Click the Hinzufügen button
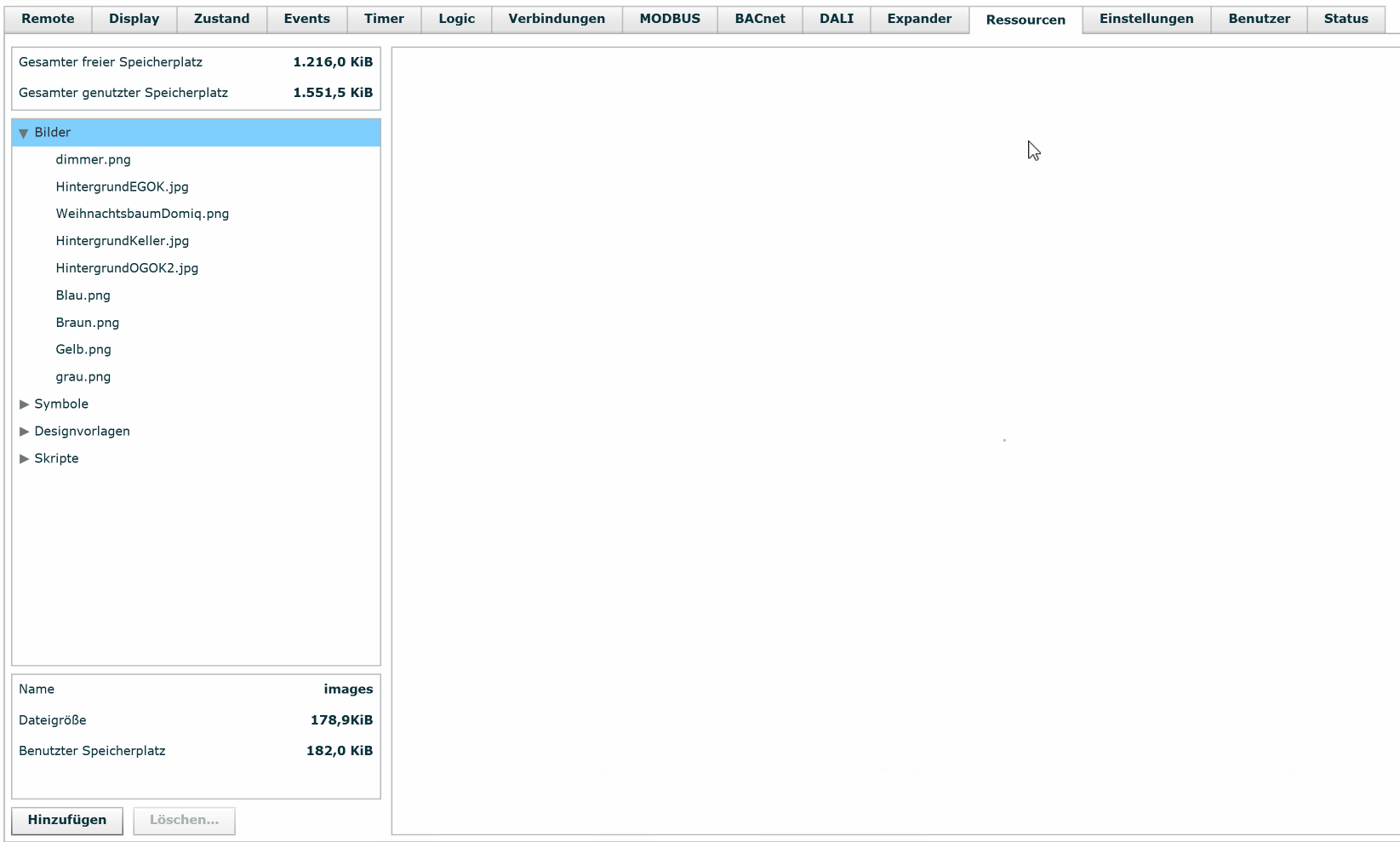 click(x=67, y=821)
